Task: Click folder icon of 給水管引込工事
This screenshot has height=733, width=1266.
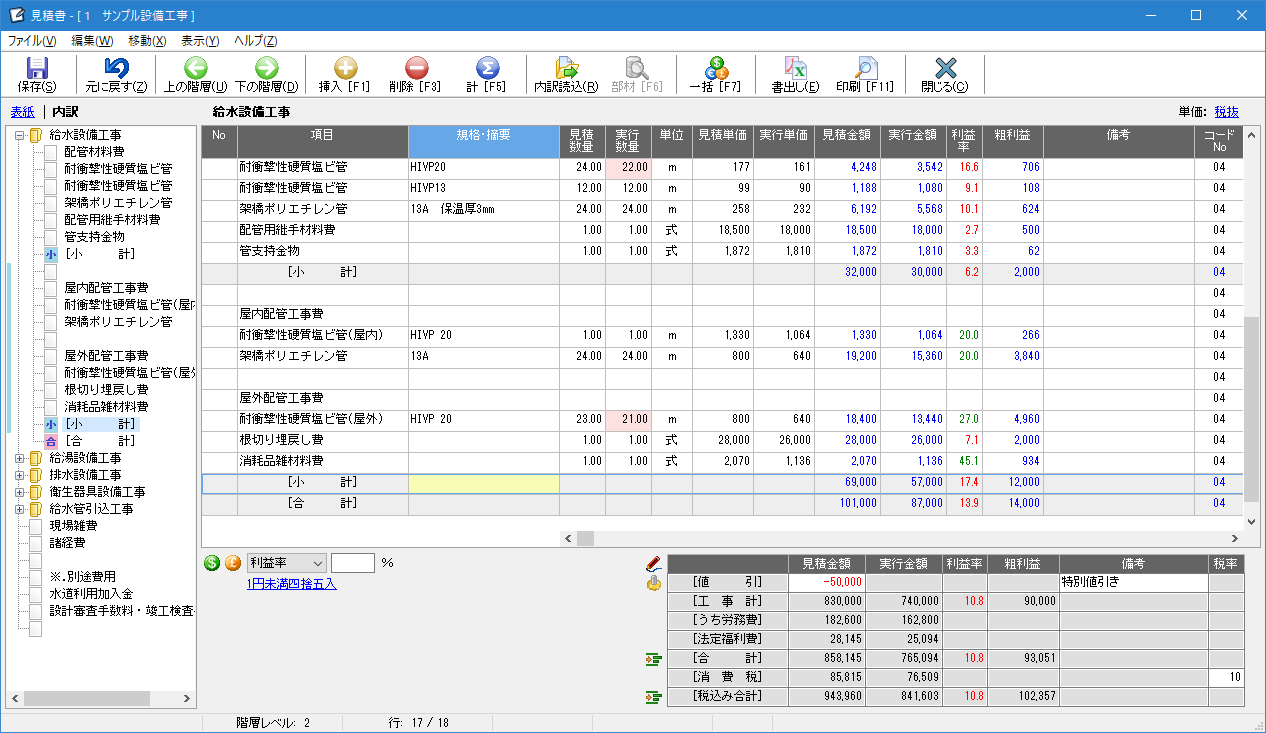Action: (x=36, y=509)
